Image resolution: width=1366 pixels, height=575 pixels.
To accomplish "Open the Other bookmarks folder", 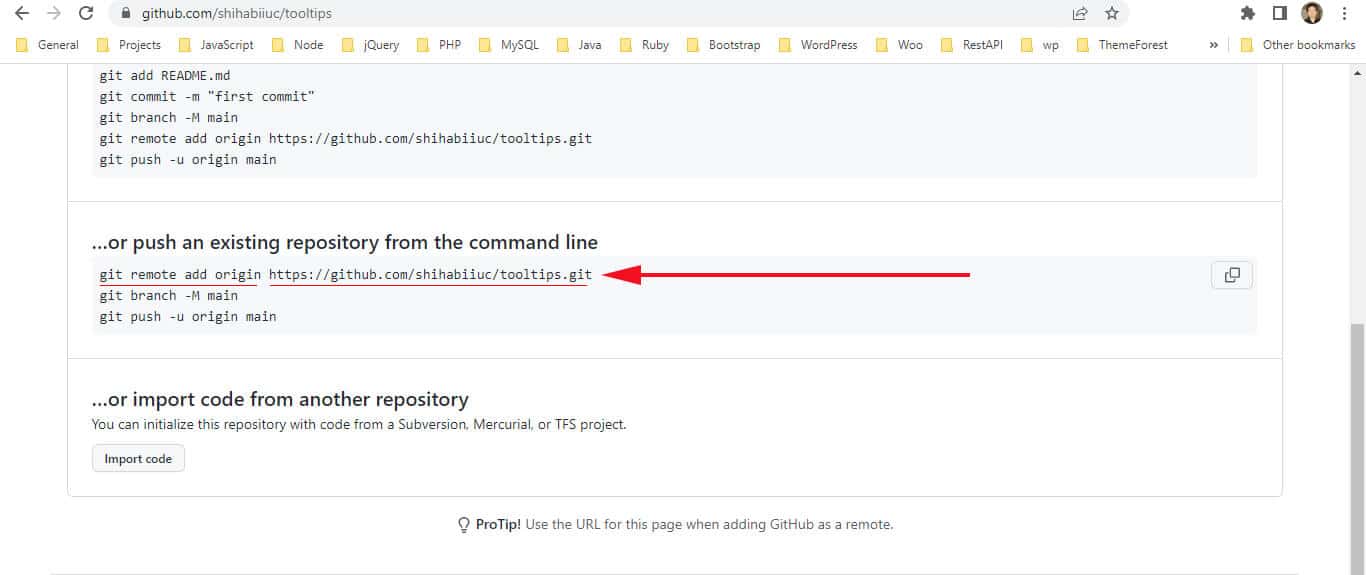I will pyautogui.click(x=1297, y=45).
